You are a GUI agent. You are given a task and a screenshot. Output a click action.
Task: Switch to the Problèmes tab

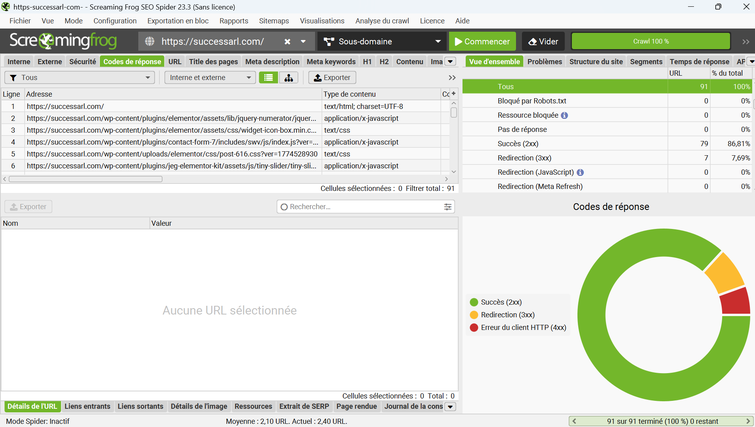pyautogui.click(x=544, y=62)
